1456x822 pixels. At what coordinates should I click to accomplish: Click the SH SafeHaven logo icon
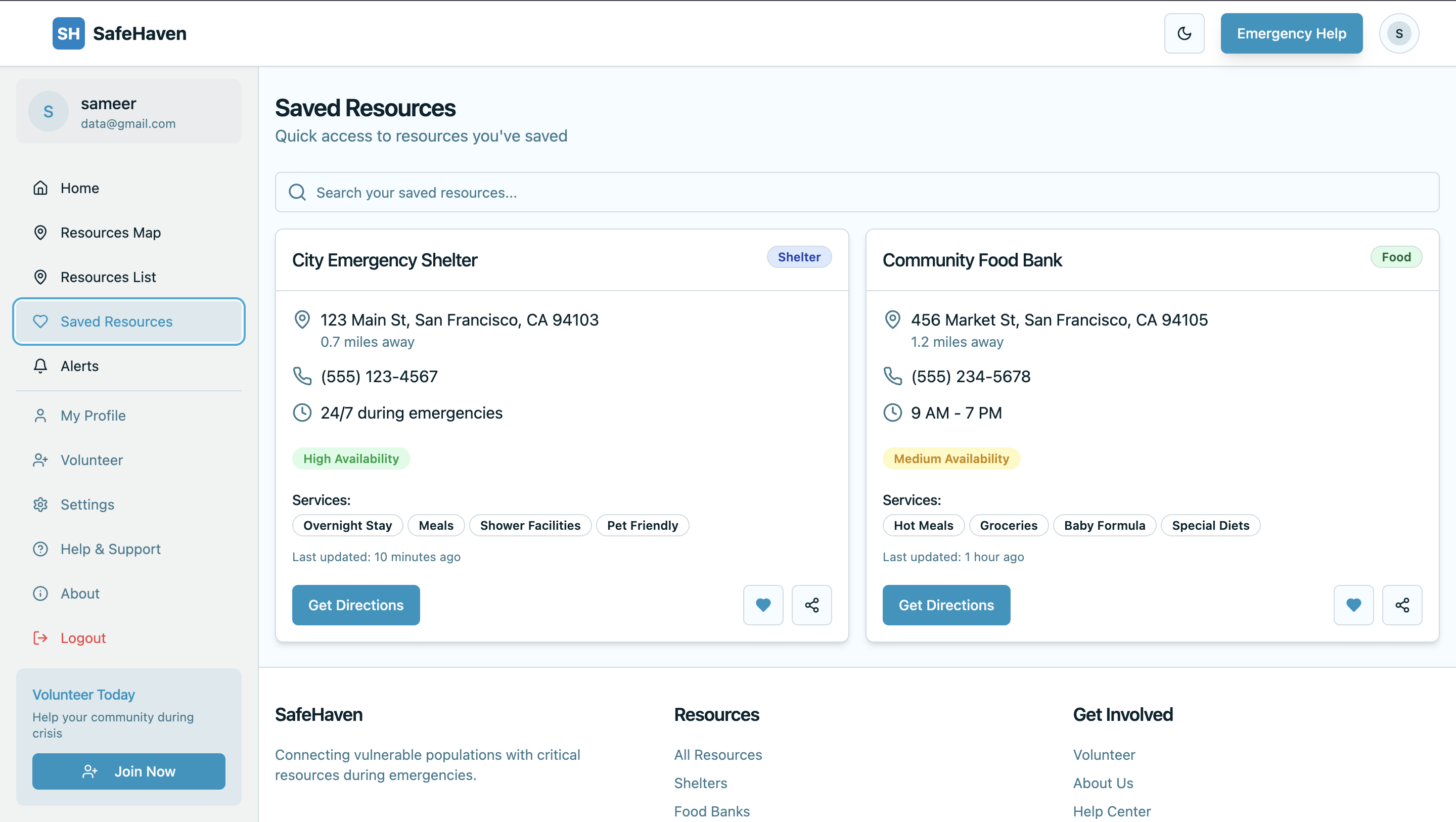(68, 33)
